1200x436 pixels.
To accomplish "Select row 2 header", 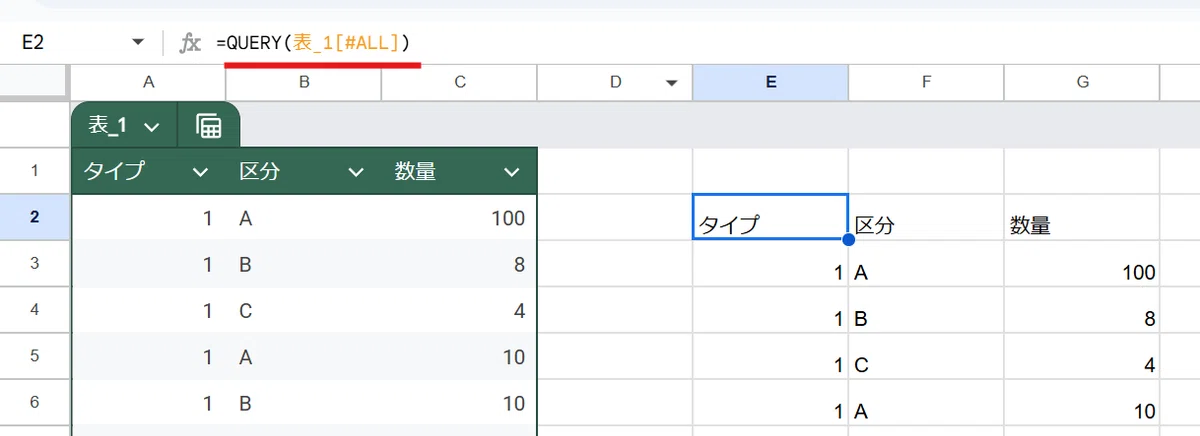I will [34, 217].
